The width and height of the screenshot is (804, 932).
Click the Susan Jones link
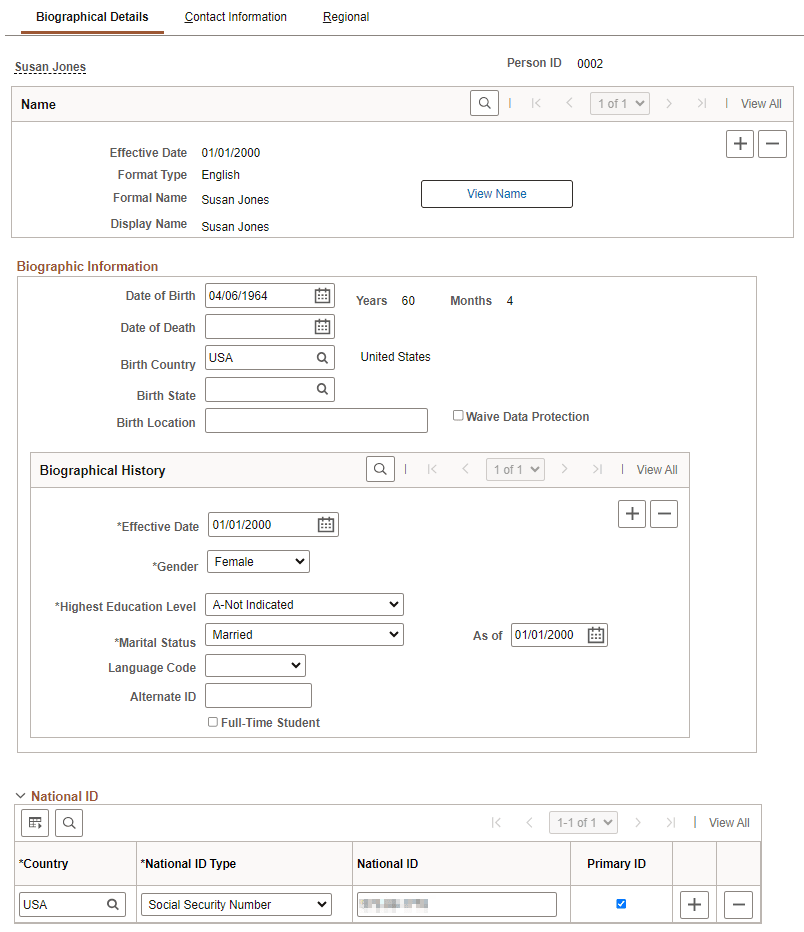[x=50, y=67]
